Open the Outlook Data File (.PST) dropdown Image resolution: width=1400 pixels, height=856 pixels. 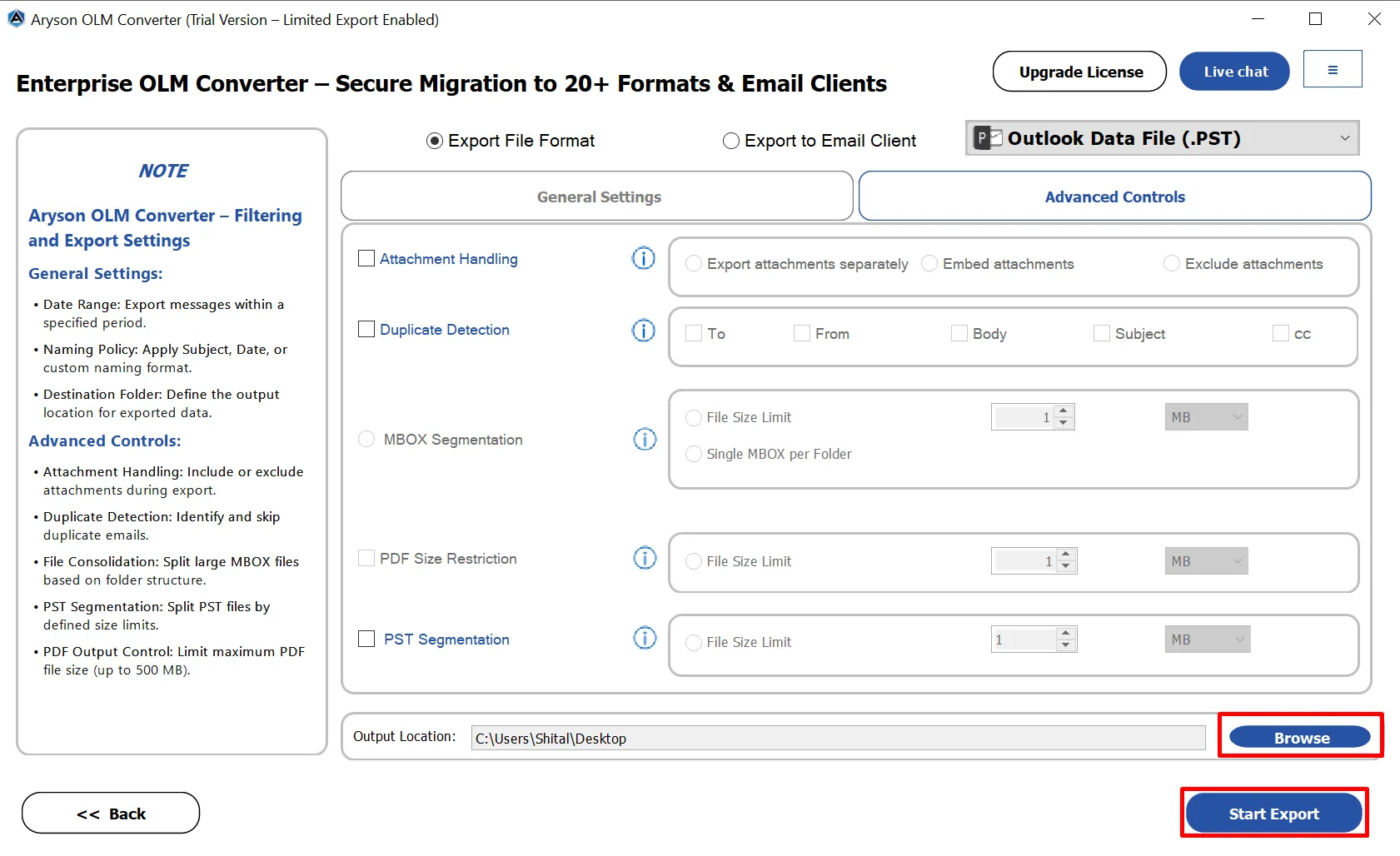(x=1162, y=138)
